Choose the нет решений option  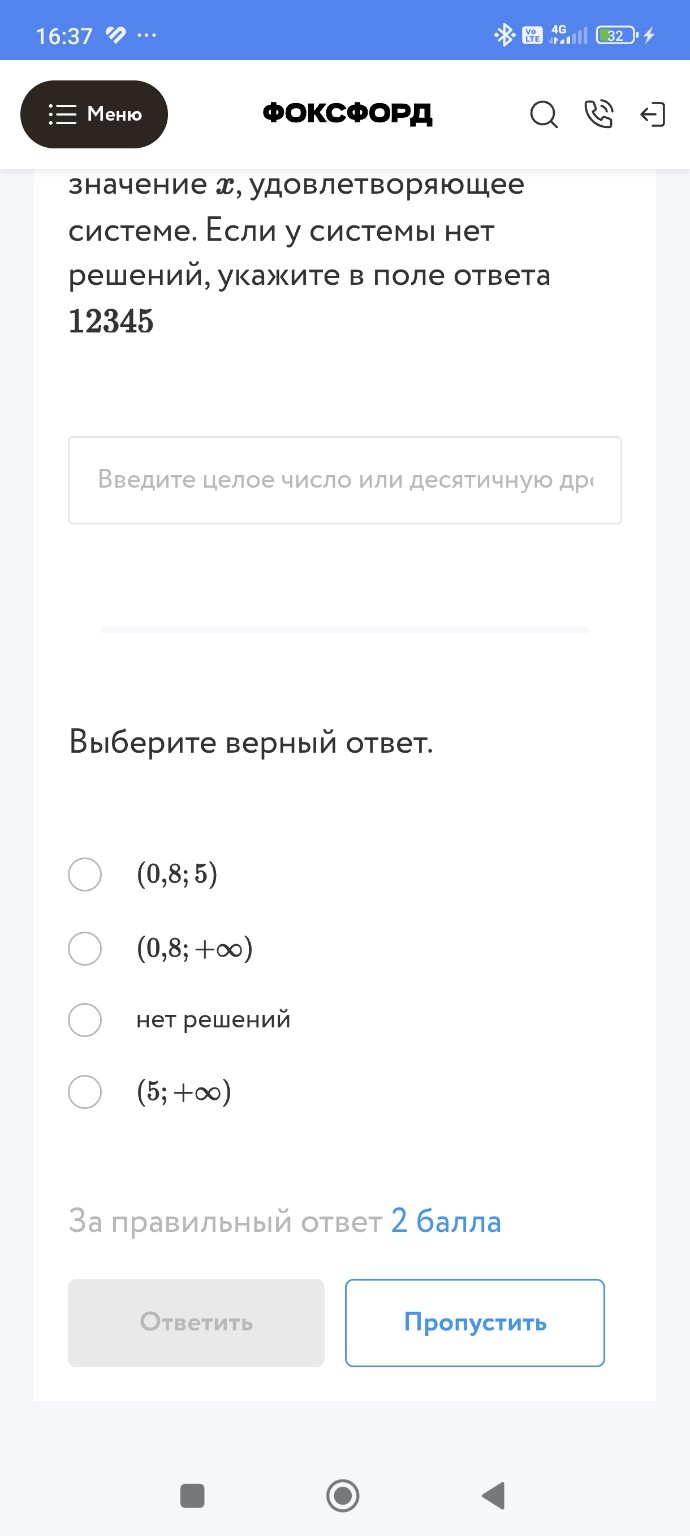(x=85, y=1020)
